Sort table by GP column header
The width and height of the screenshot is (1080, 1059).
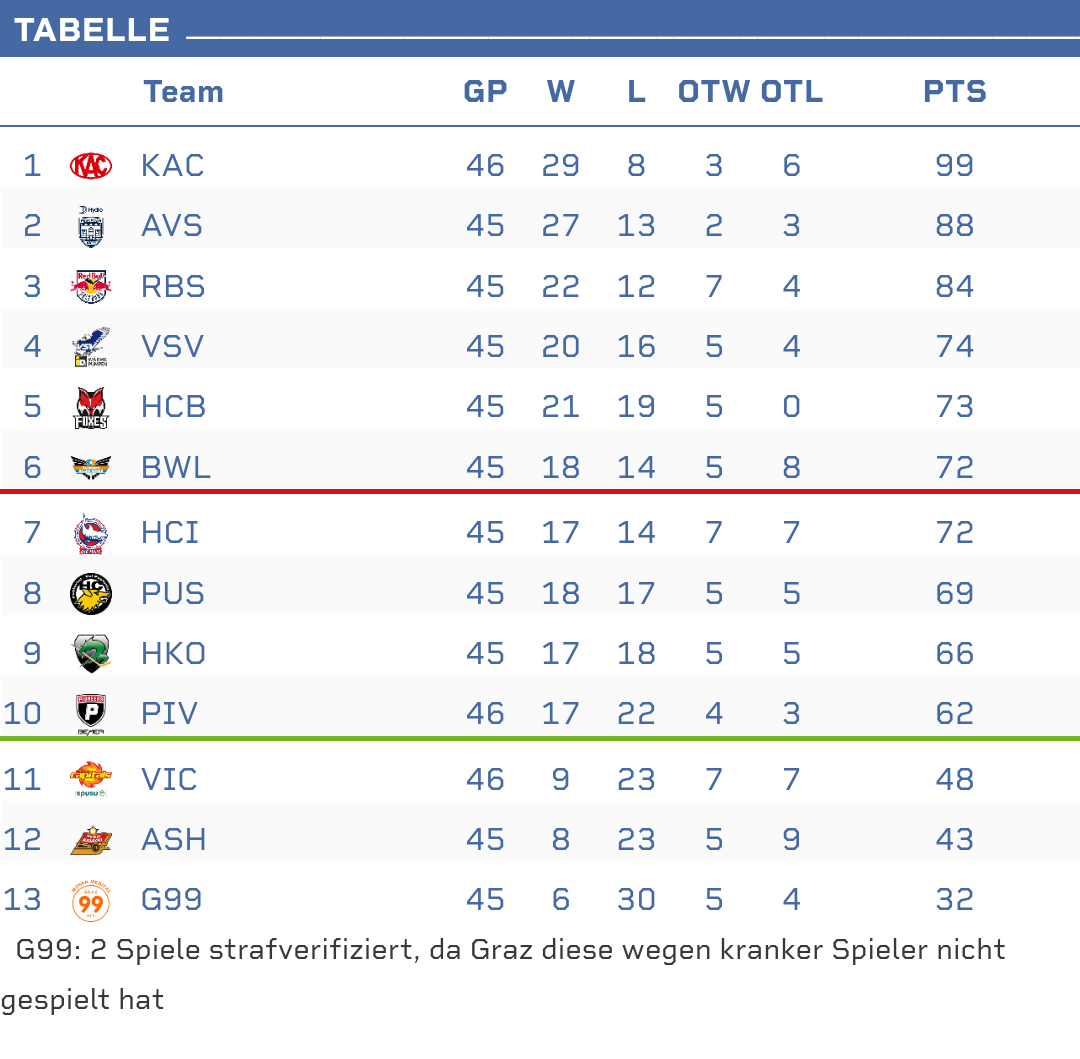click(485, 92)
